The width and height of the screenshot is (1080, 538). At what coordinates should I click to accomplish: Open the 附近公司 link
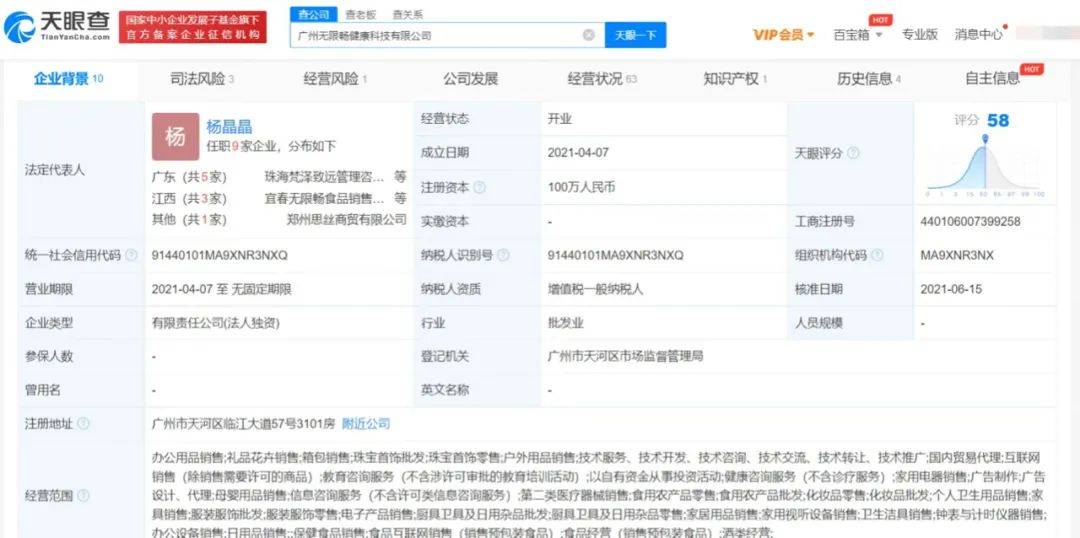click(366, 424)
